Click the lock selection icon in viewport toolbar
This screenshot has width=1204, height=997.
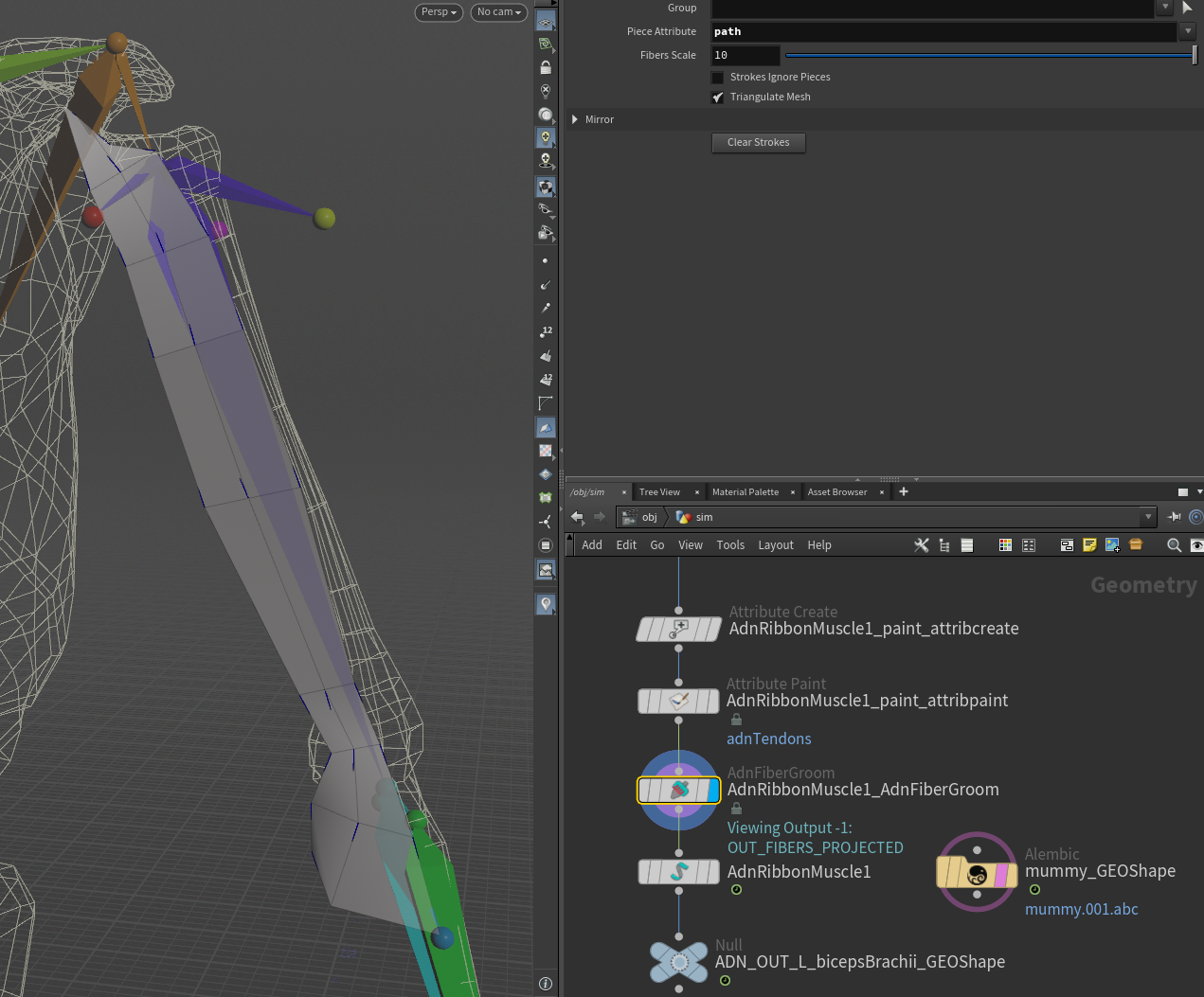[x=546, y=67]
